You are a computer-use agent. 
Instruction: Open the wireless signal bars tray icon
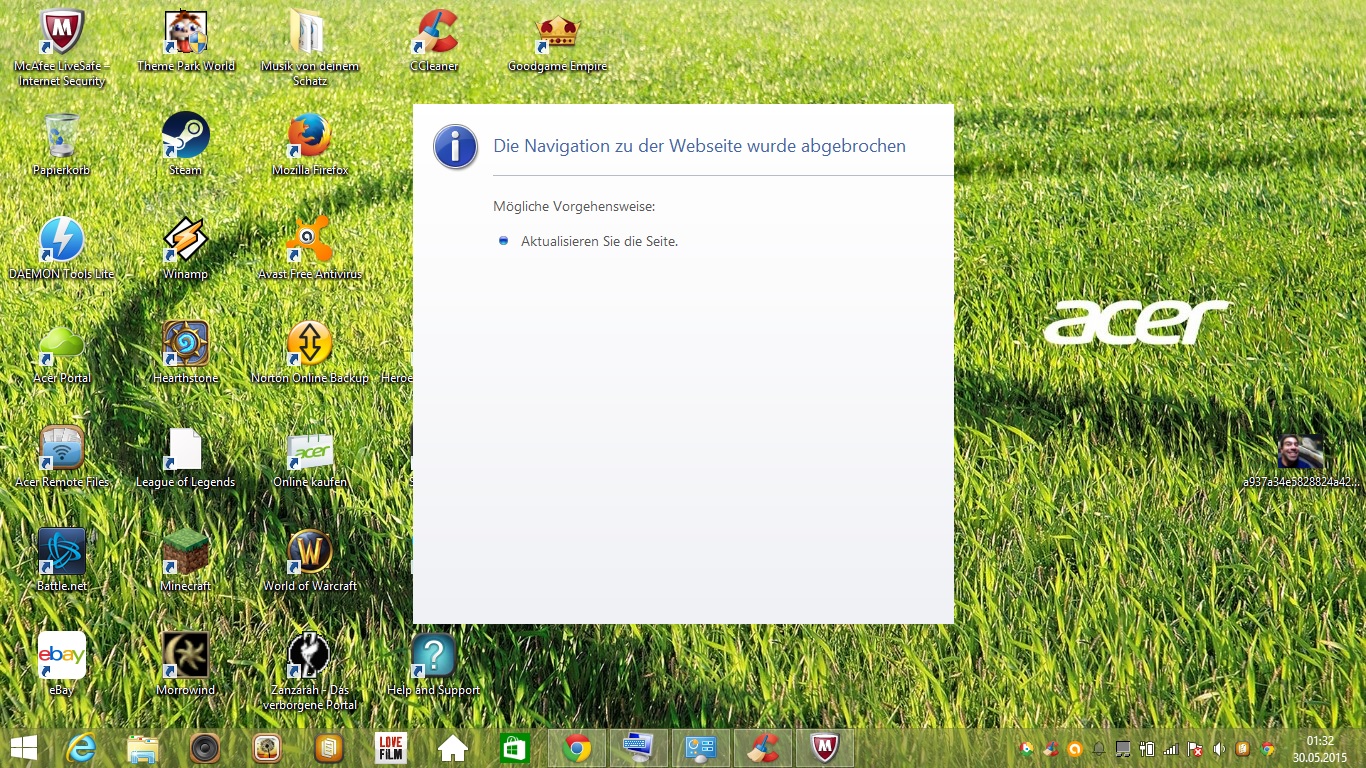pos(1171,748)
